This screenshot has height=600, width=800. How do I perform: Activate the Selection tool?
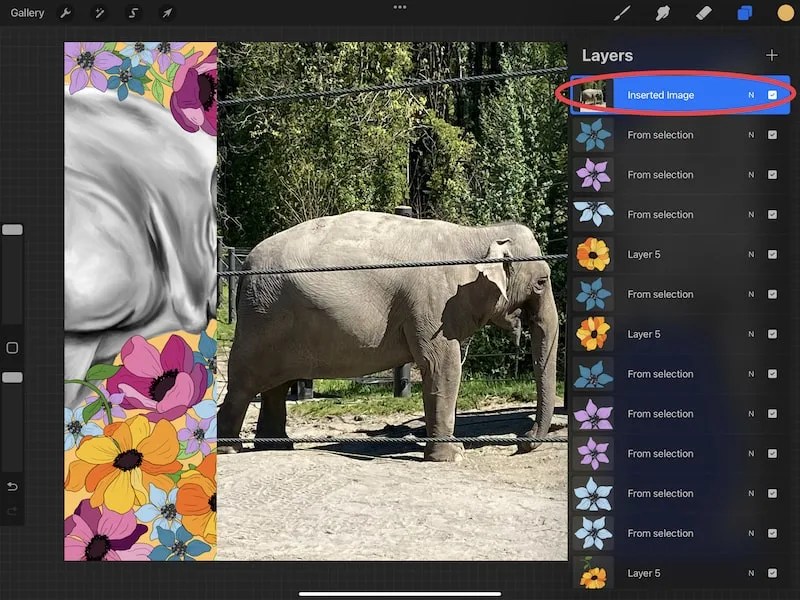[135, 13]
